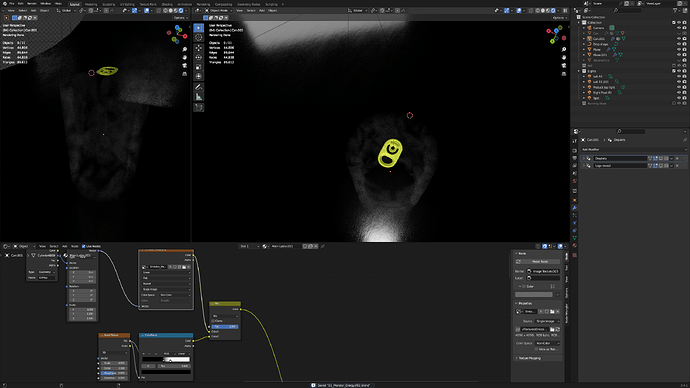Image resolution: width=690 pixels, height=388 pixels.
Task: Open Color Space dropdown in Image Texture node
Action: coord(175,295)
